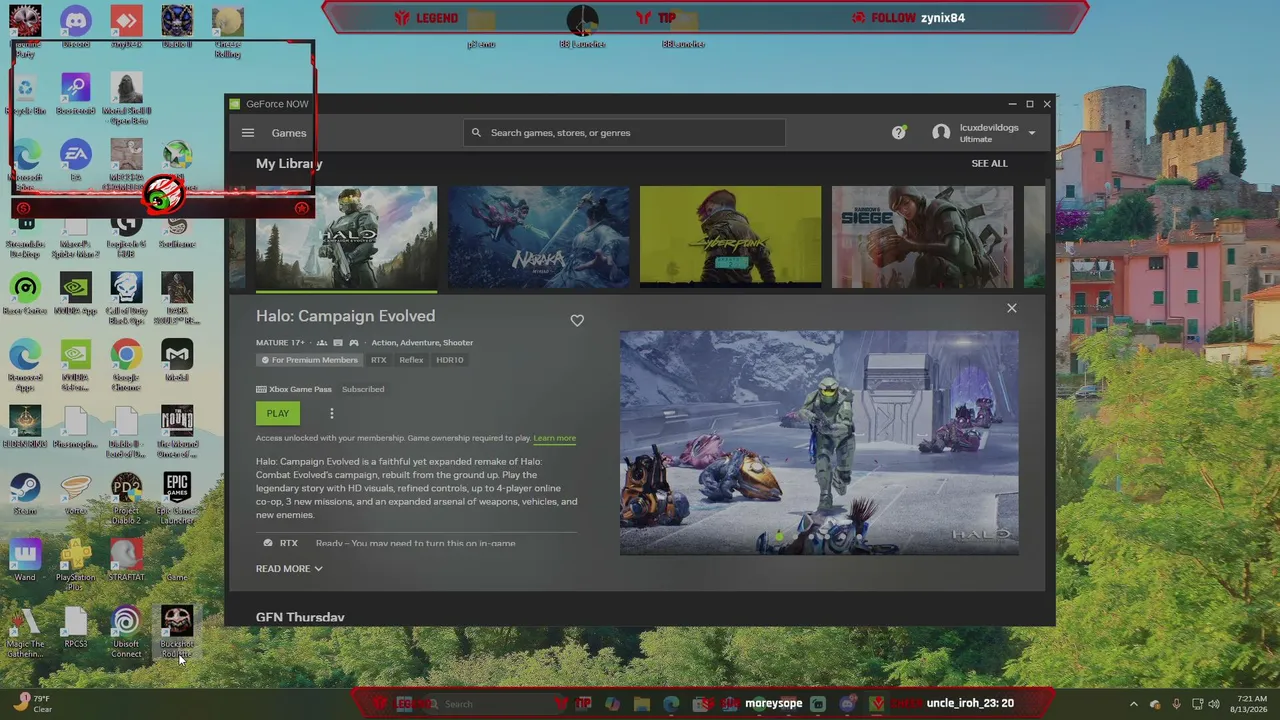Click the taskbar microphone icon
Screen dimensions: 1280x720
1176,704
